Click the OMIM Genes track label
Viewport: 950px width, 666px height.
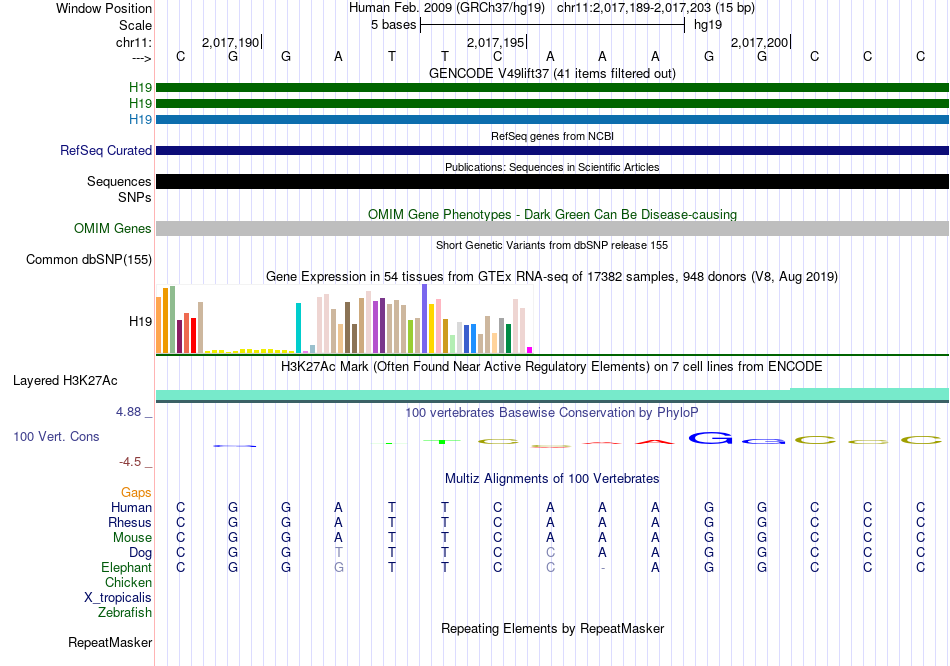coord(112,228)
